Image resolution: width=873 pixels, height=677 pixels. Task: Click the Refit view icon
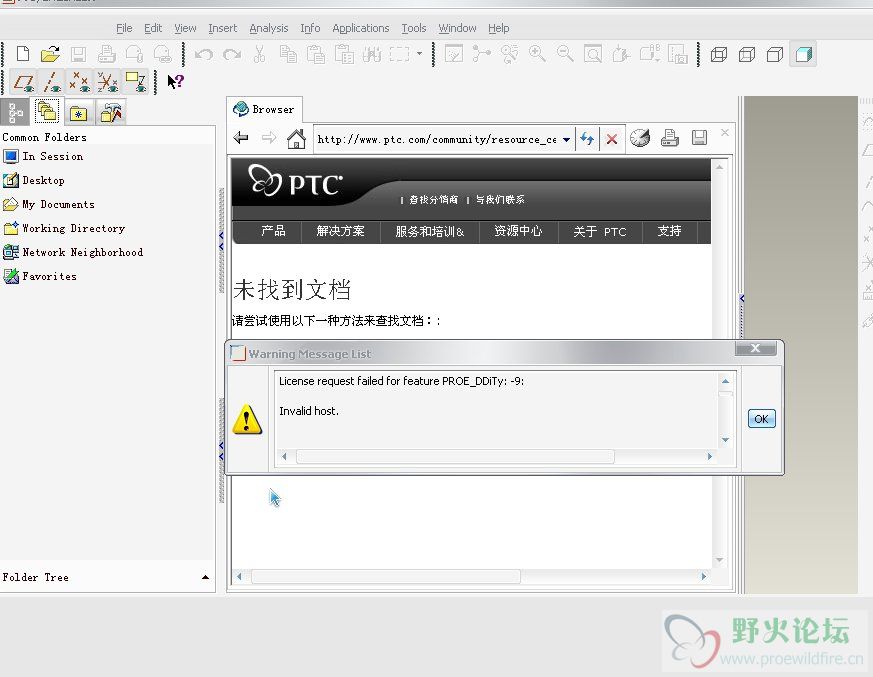pyautogui.click(x=592, y=54)
